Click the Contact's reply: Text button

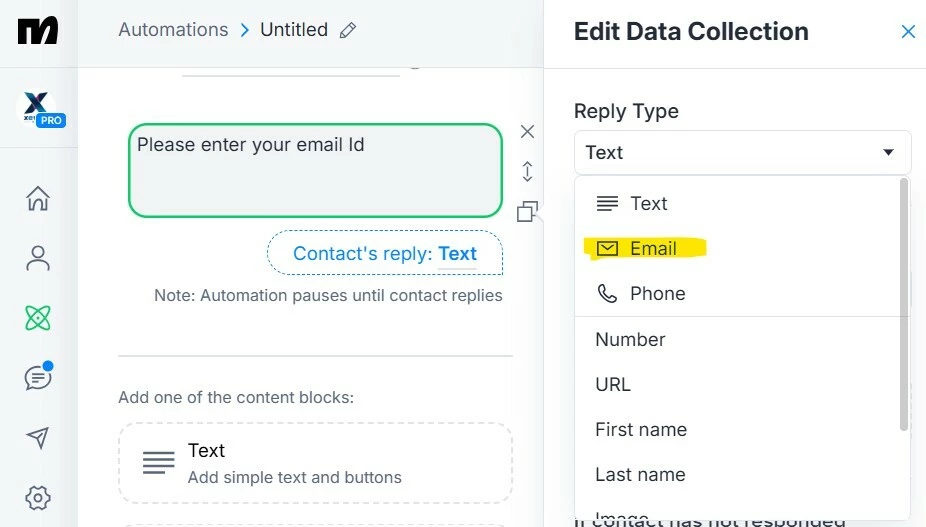tap(385, 253)
